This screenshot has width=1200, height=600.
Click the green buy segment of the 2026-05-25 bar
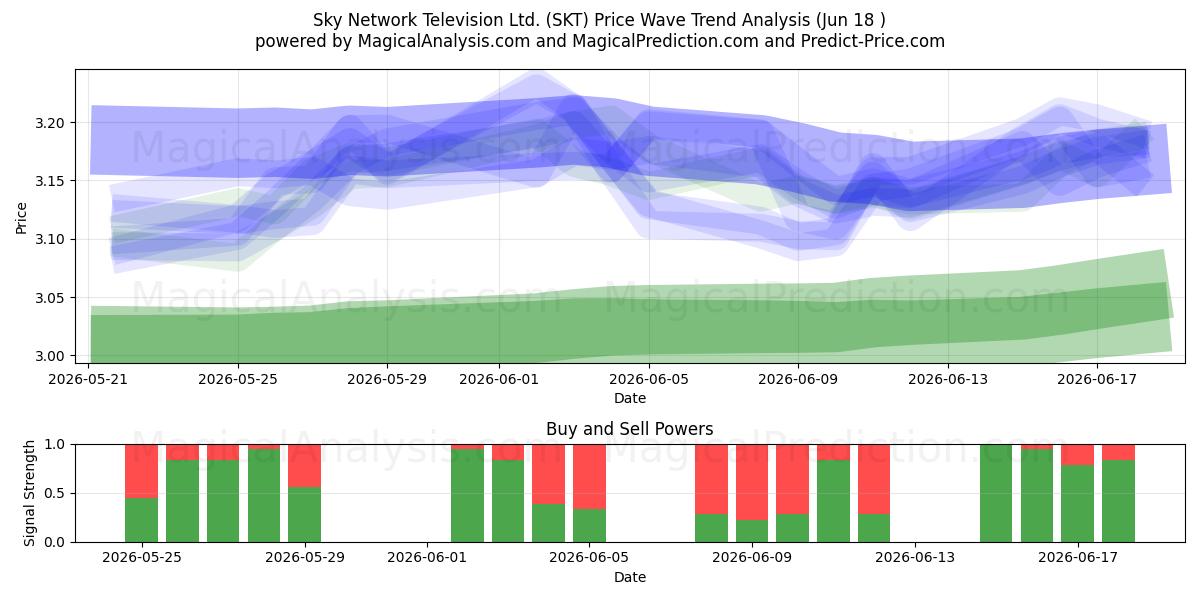[x=141, y=520]
